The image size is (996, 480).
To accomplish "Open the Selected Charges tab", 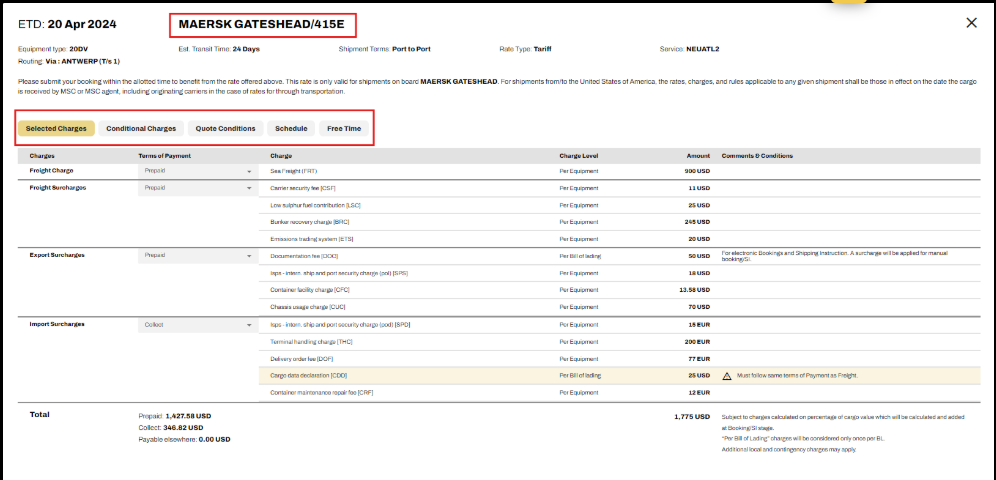I will pos(57,128).
